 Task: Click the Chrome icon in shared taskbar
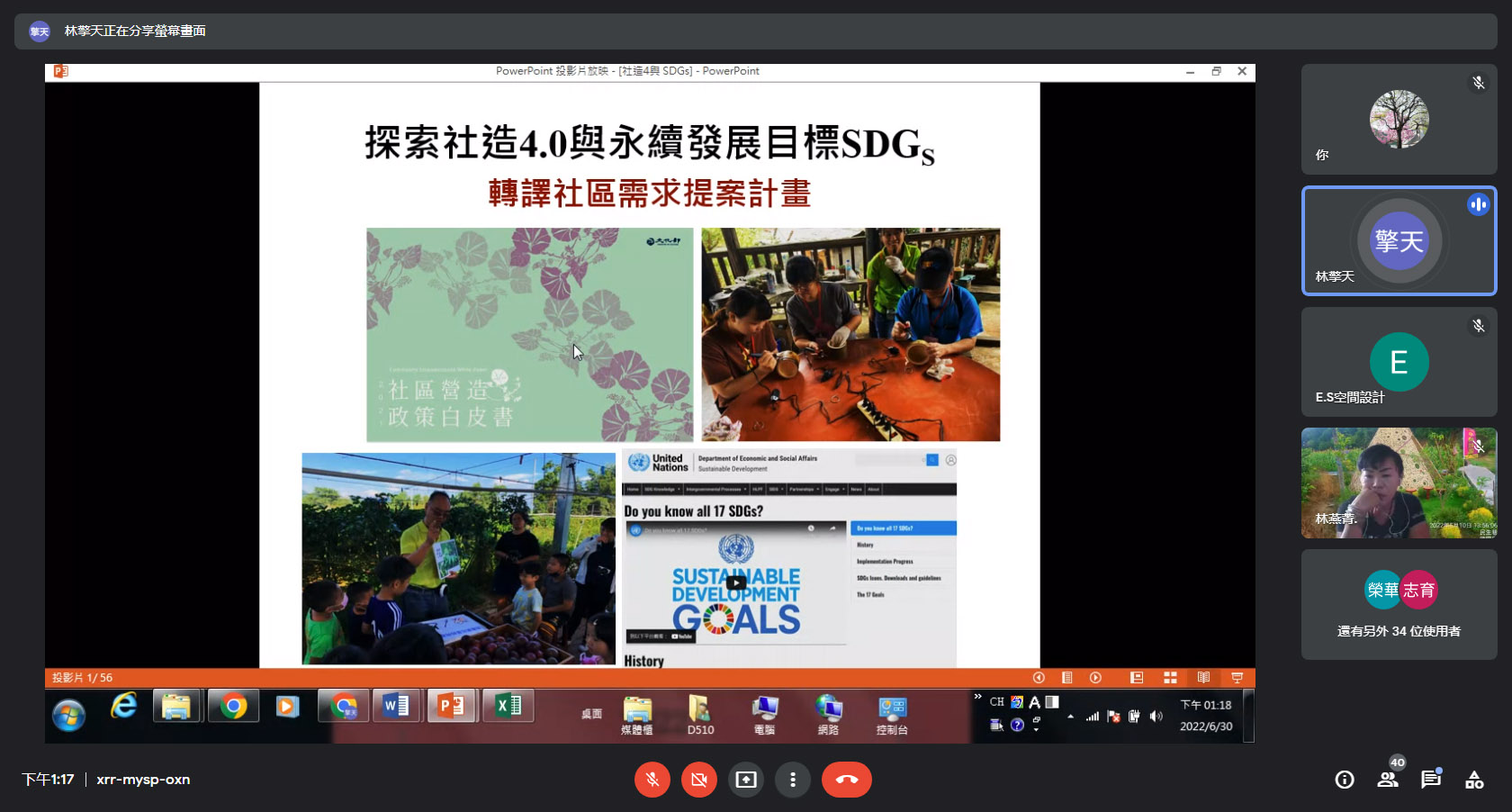click(x=233, y=707)
